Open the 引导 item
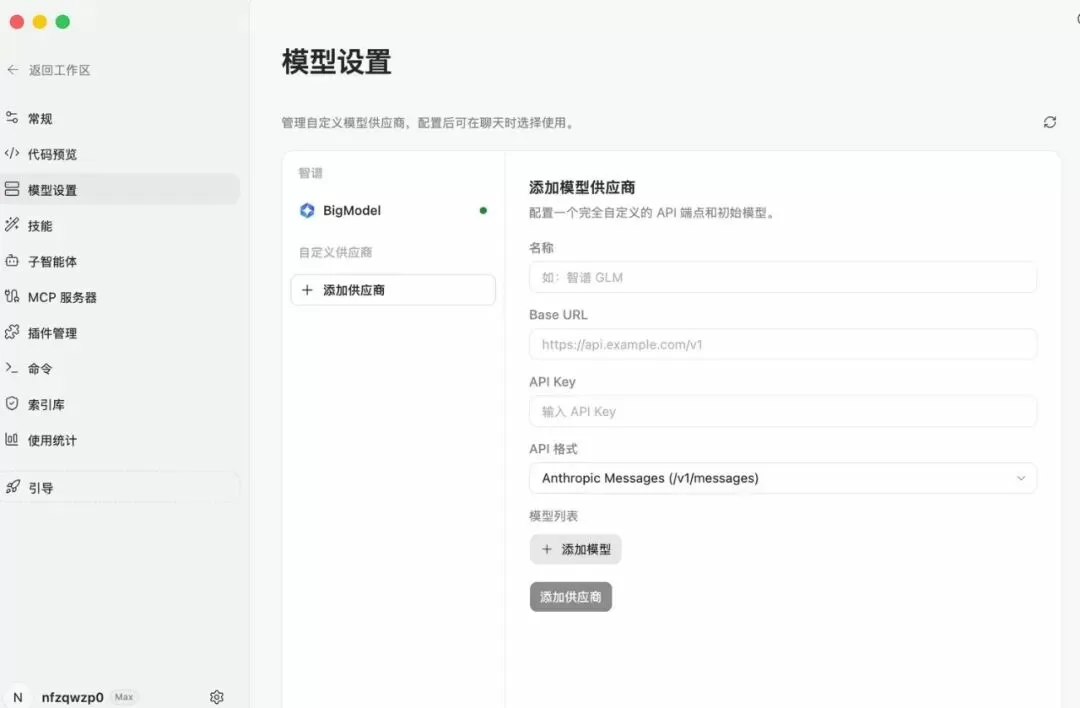Viewport: 1080px width, 708px height. point(120,488)
